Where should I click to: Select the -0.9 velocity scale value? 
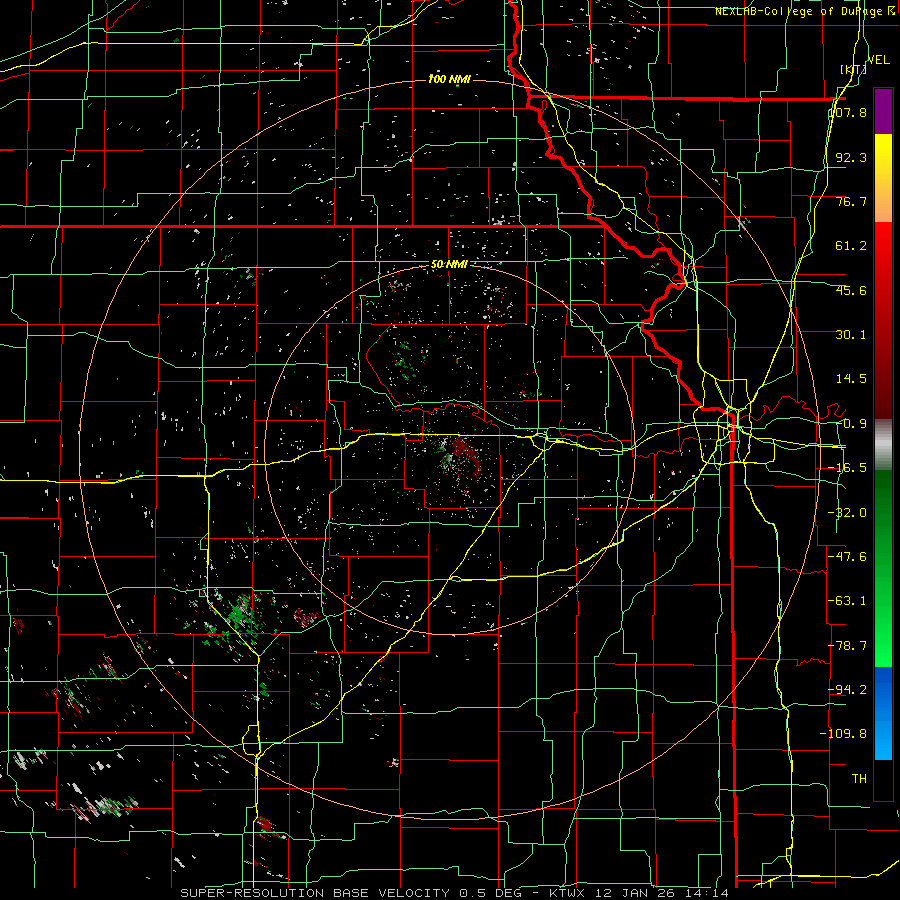851,424
